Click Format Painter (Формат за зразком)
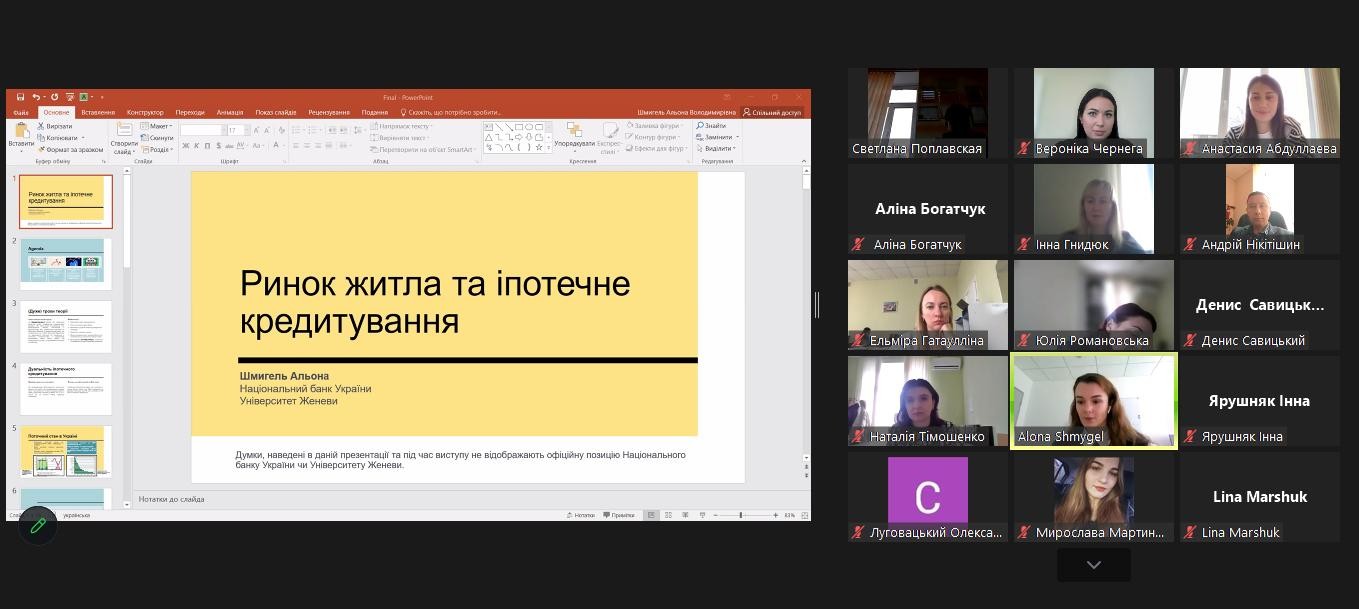Screen dimensions: 1359x609 pyautogui.click(x=42, y=150)
